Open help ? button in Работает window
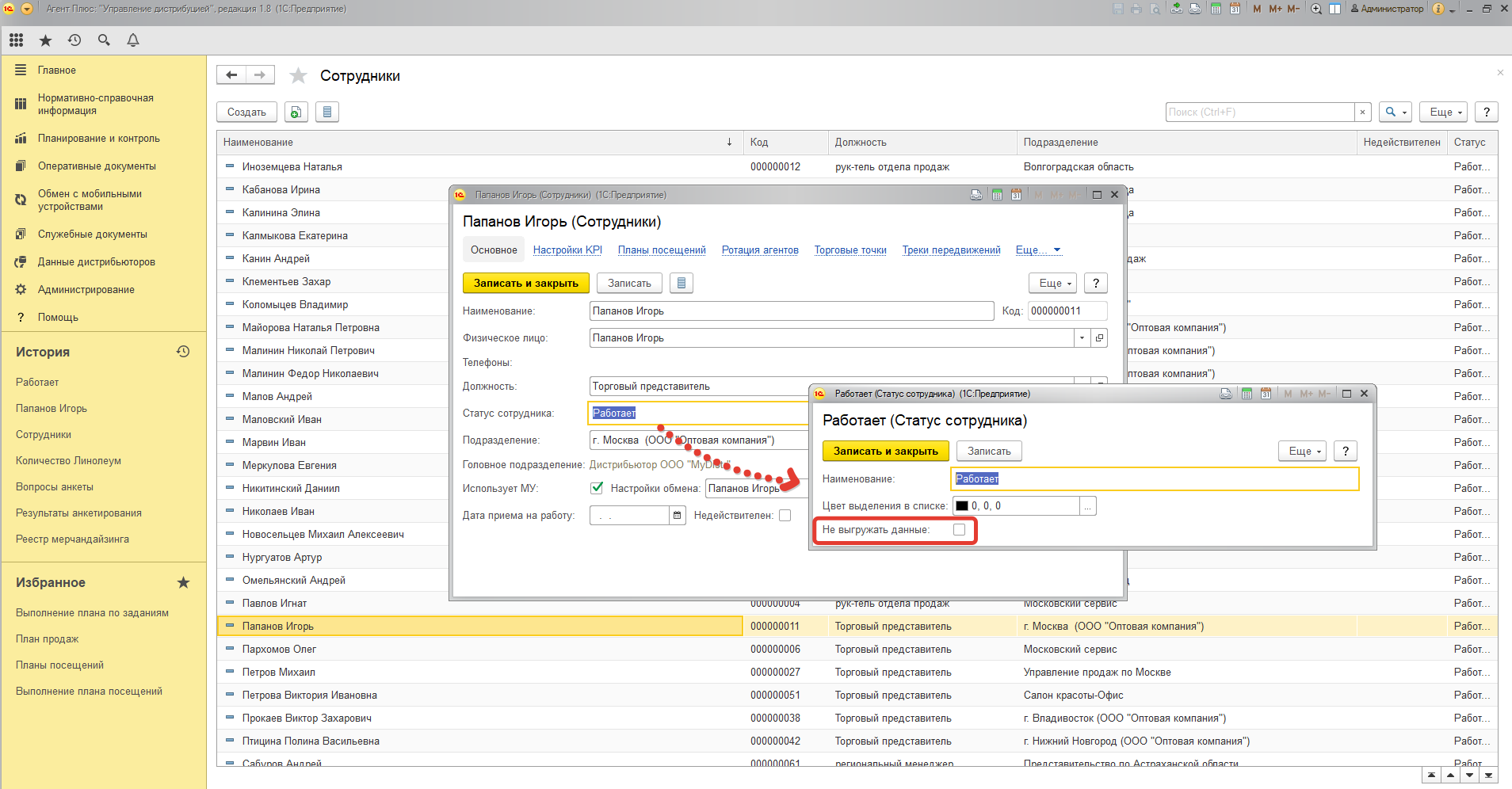The height and width of the screenshot is (789, 1512). tap(1346, 451)
